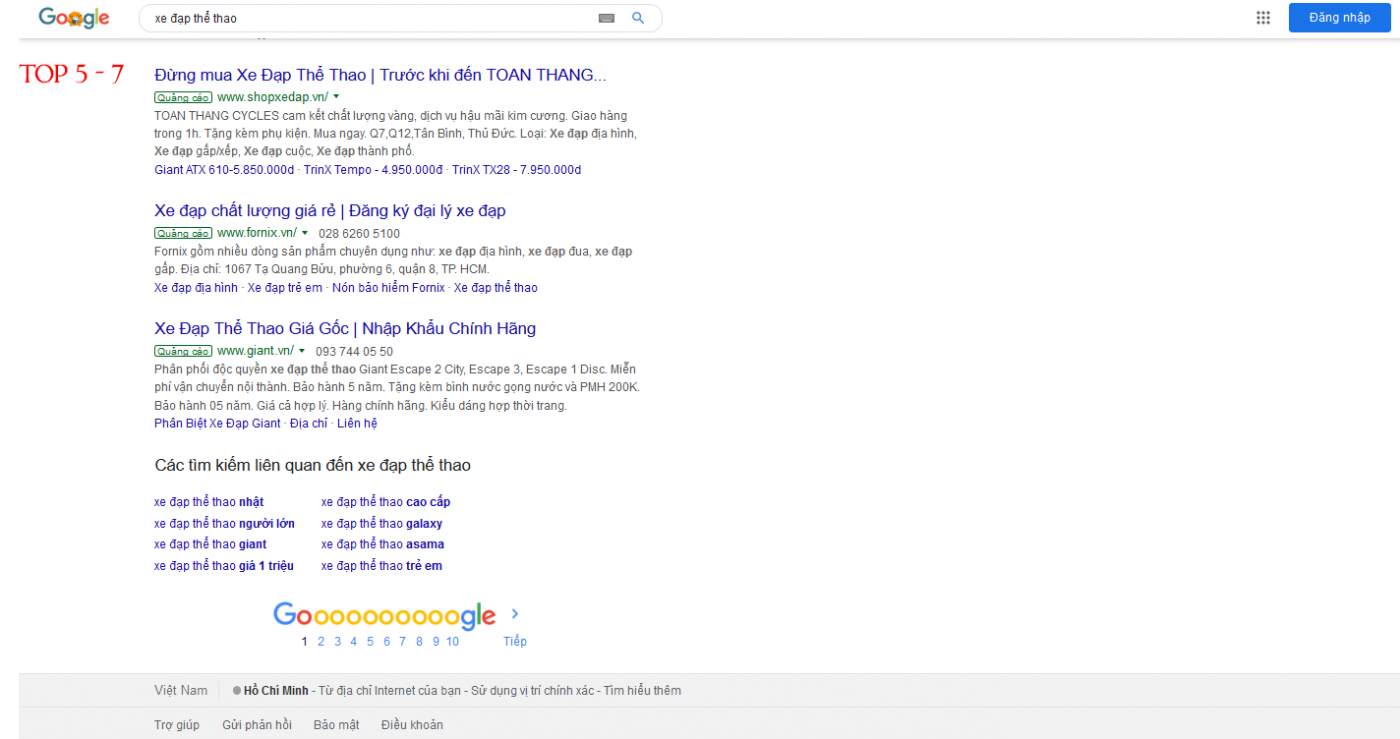1400x739 pixels.
Task: Open Xe Đạp Thể Thao Giá Gốc result
Action: pyautogui.click(x=345, y=329)
